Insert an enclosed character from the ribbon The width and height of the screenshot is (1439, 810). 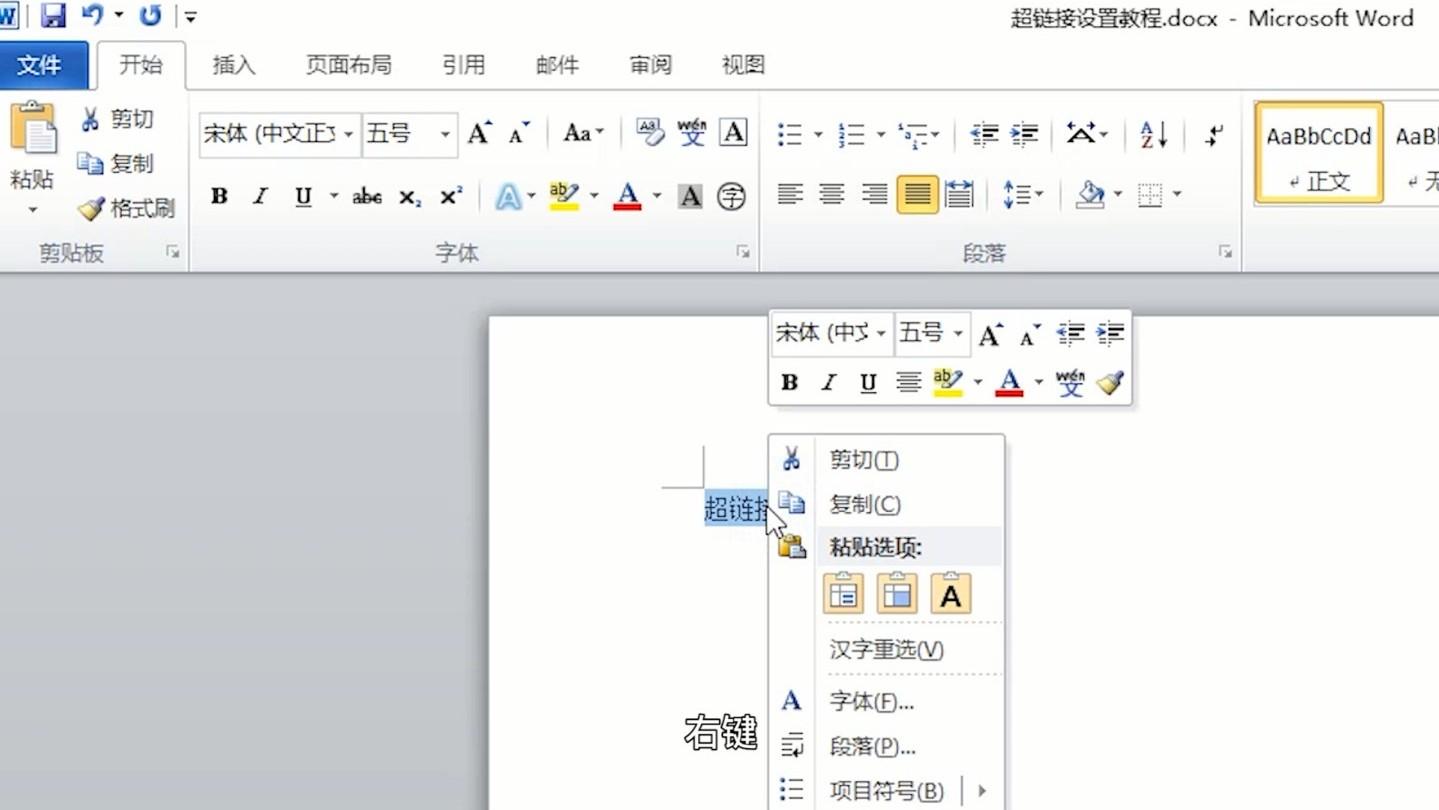pos(731,197)
